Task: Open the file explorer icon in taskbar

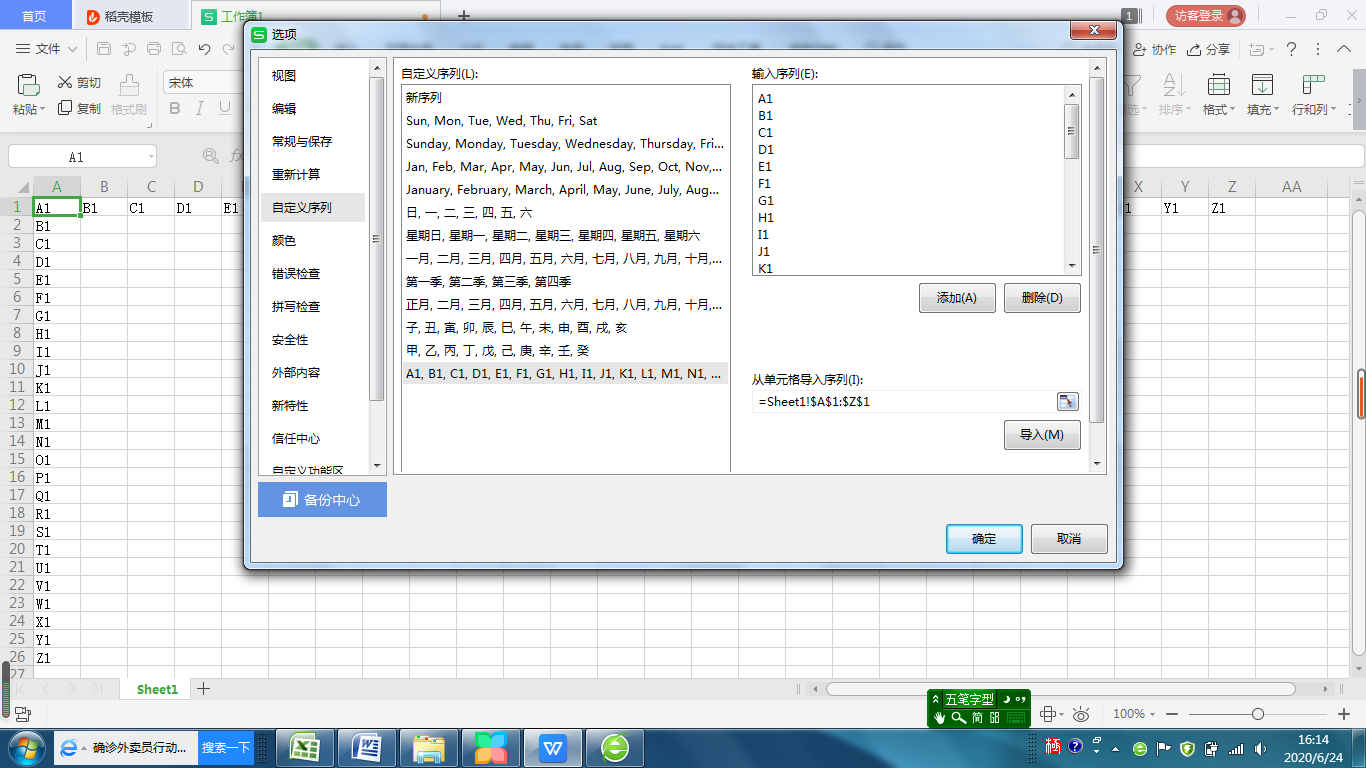Action: click(x=429, y=747)
